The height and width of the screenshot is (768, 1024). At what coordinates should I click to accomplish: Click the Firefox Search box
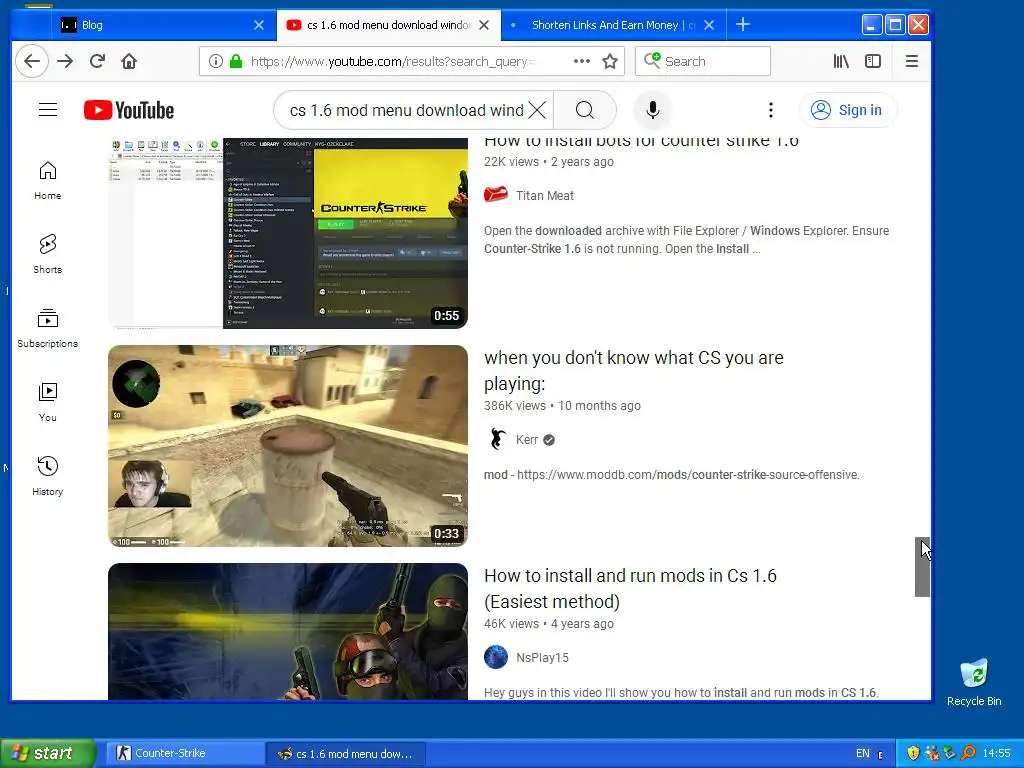(703, 61)
